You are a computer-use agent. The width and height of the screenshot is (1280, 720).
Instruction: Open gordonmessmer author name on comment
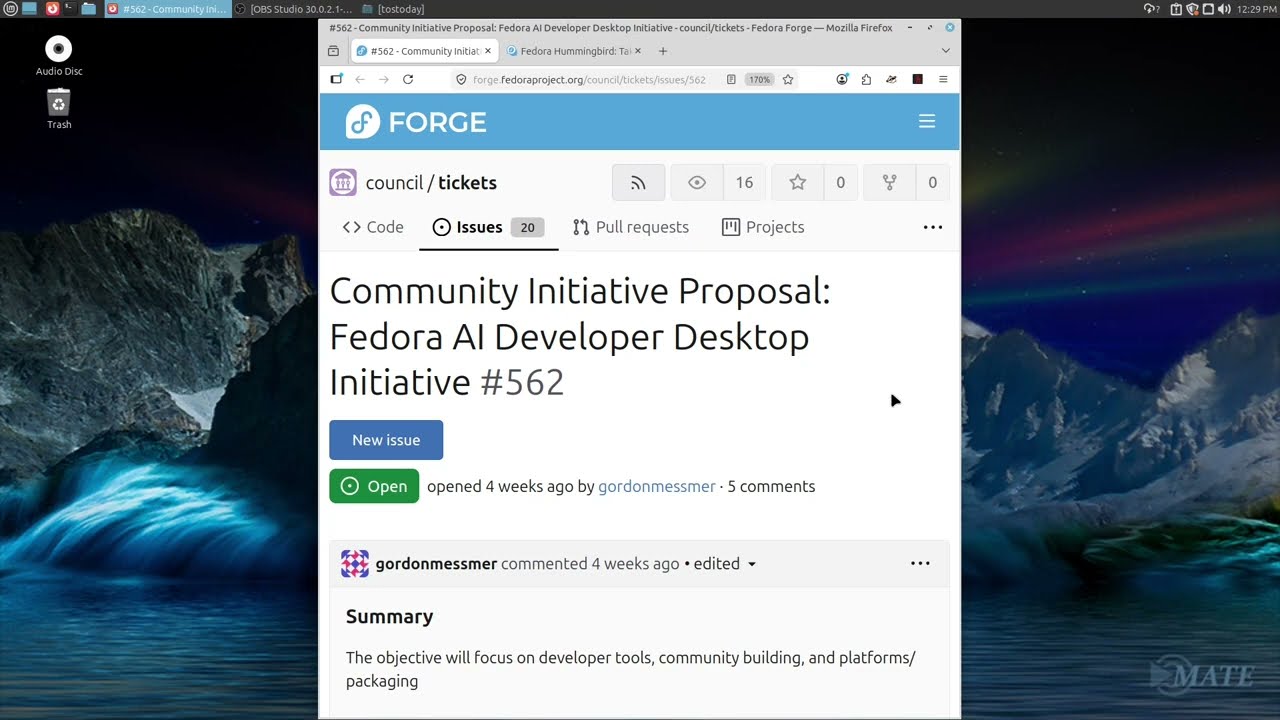pos(436,564)
